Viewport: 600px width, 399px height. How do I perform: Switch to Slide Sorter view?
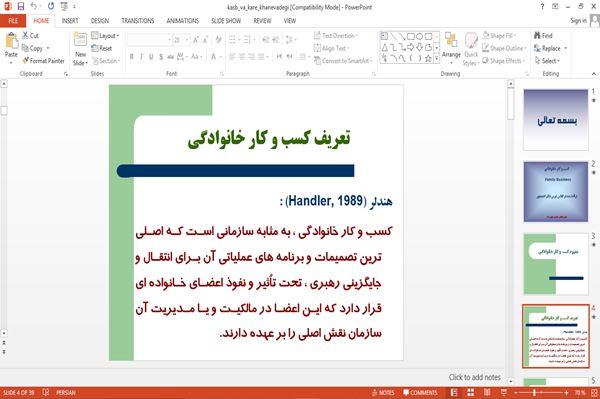[471, 392]
